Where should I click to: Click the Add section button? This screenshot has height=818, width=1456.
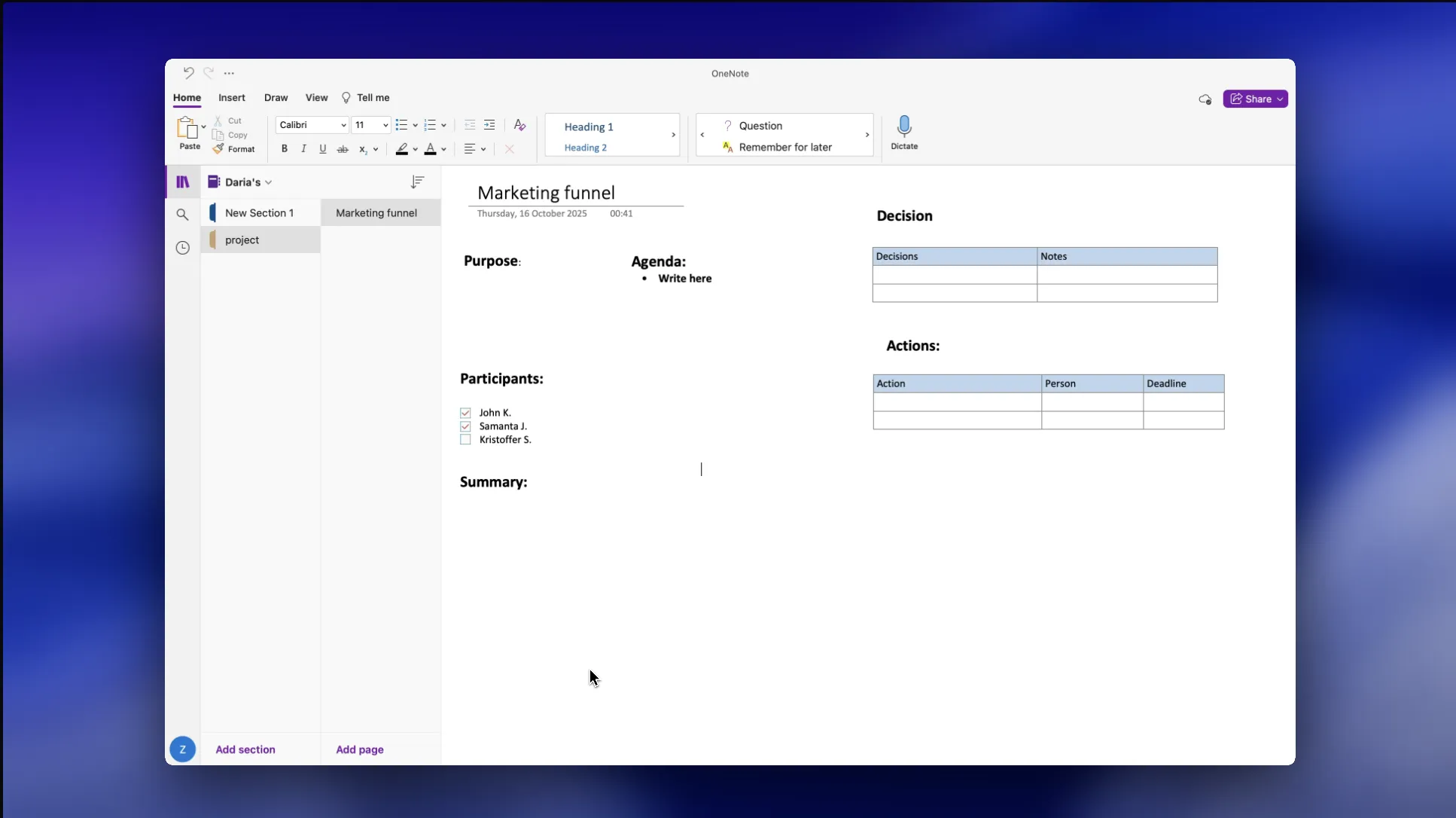tap(245, 749)
